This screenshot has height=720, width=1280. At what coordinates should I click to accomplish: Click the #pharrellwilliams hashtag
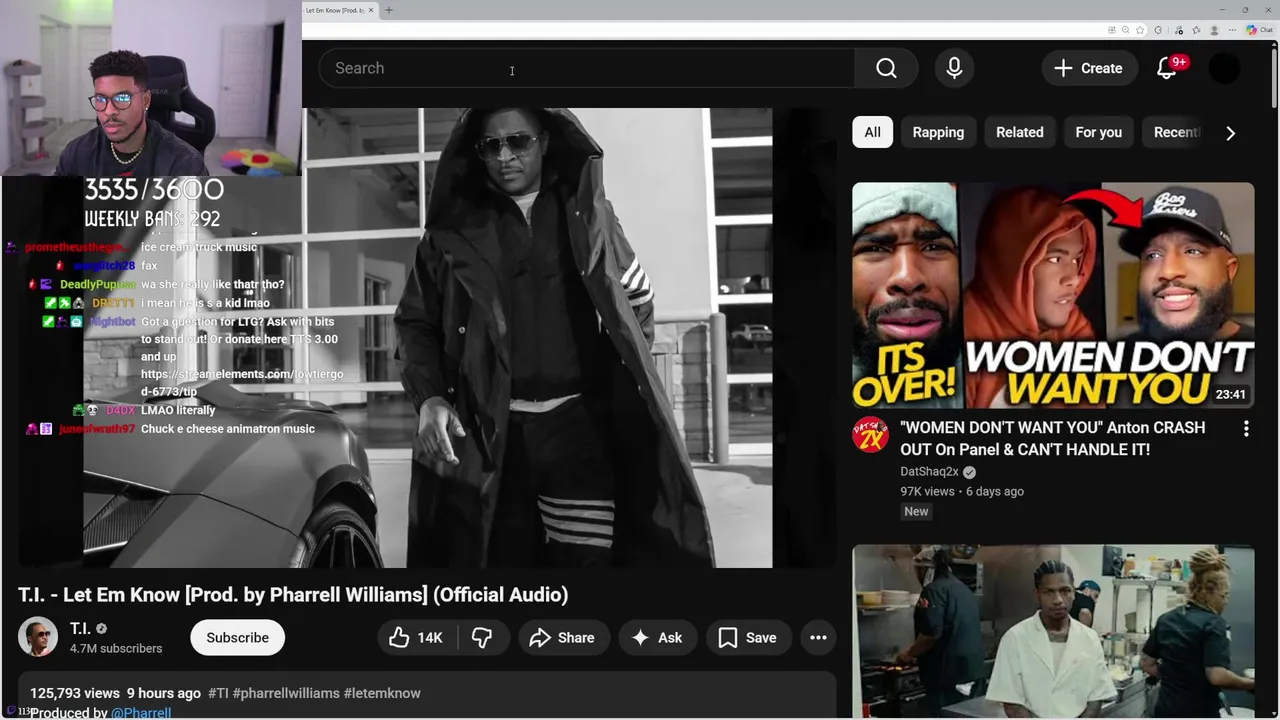coord(286,693)
